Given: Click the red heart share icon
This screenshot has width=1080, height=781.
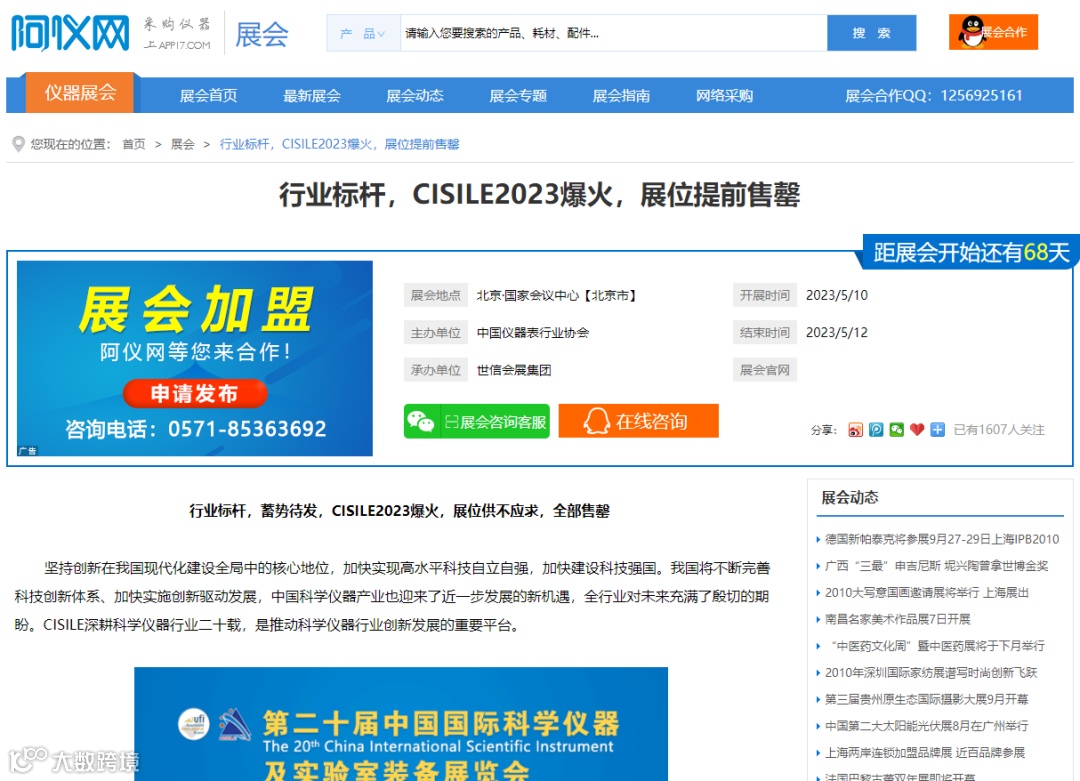Looking at the screenshot, I should (917, 430).
